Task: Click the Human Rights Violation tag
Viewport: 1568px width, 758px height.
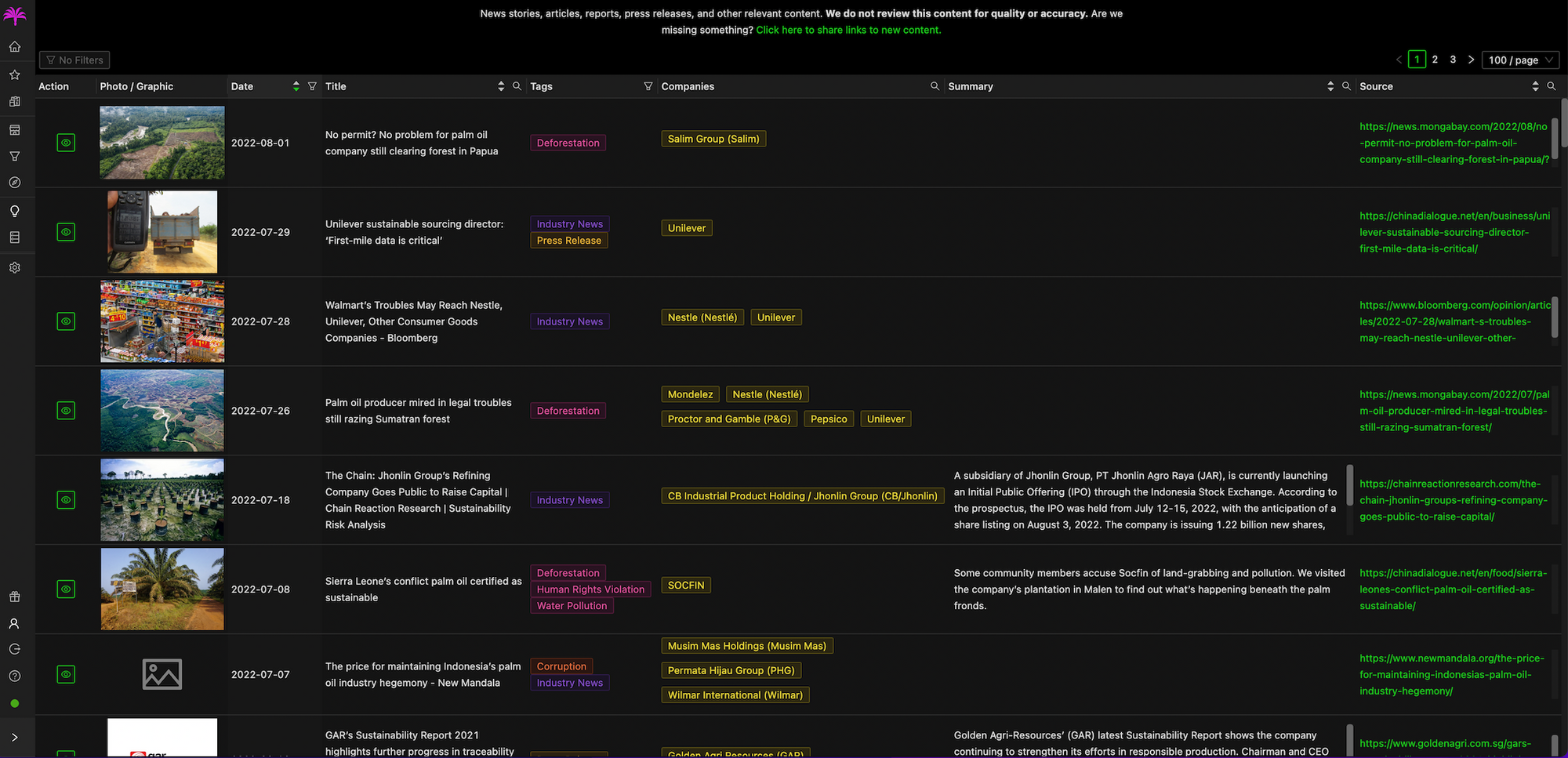Action: click(x=590, y=589)
